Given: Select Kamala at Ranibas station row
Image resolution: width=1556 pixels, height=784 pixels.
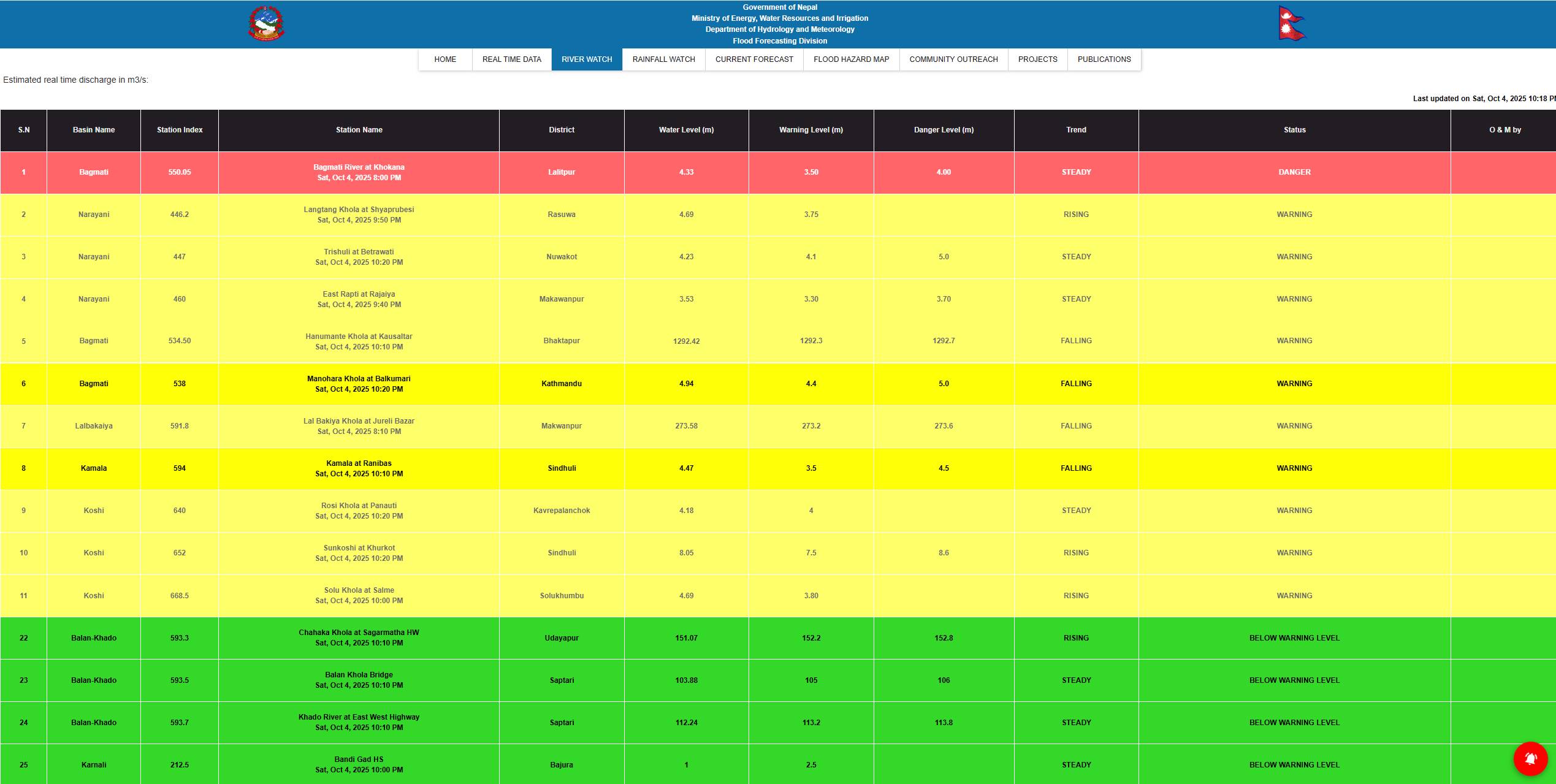Looking at the screenshot, I should pos(359,463).
